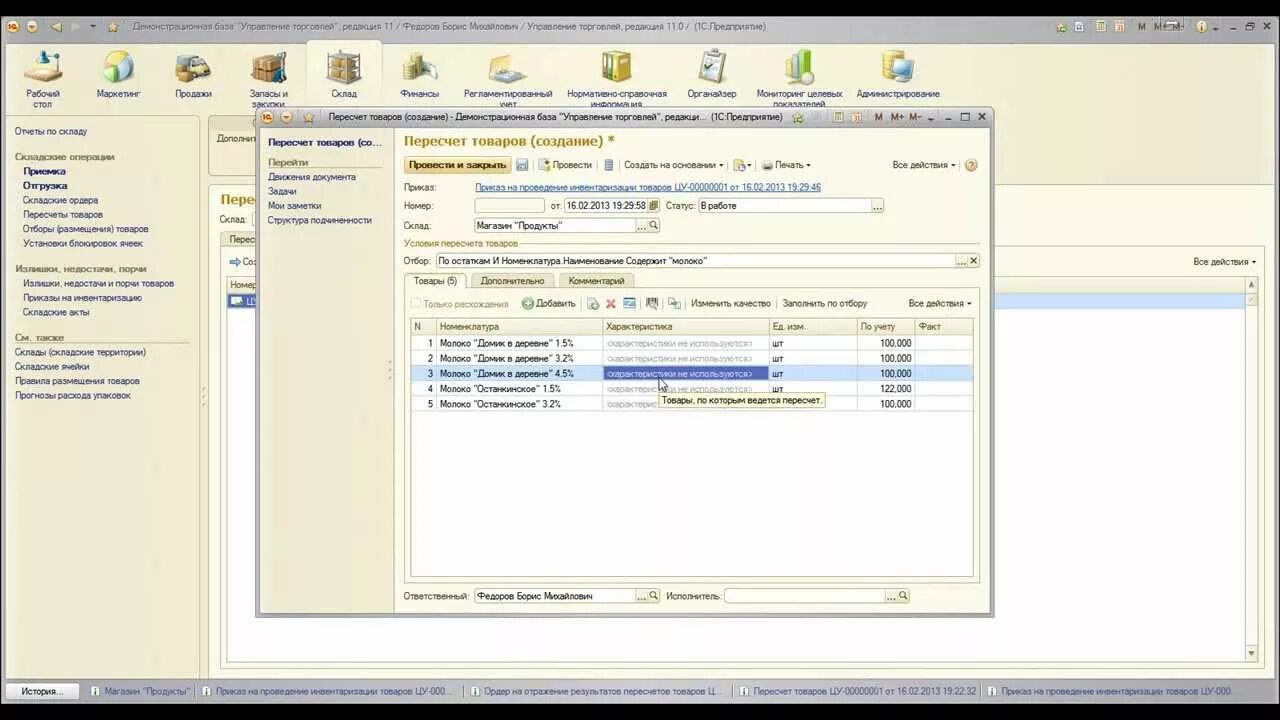
Task: Open Пересчеты товаров in the left sidebar
Action: 63,215
